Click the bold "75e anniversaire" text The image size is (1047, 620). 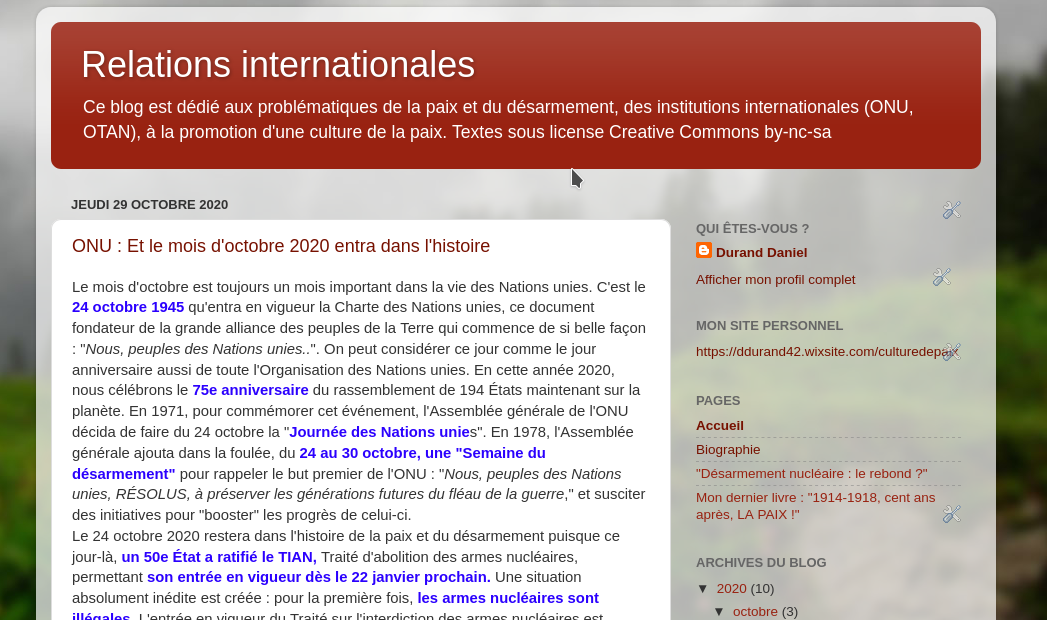point(250,390)
